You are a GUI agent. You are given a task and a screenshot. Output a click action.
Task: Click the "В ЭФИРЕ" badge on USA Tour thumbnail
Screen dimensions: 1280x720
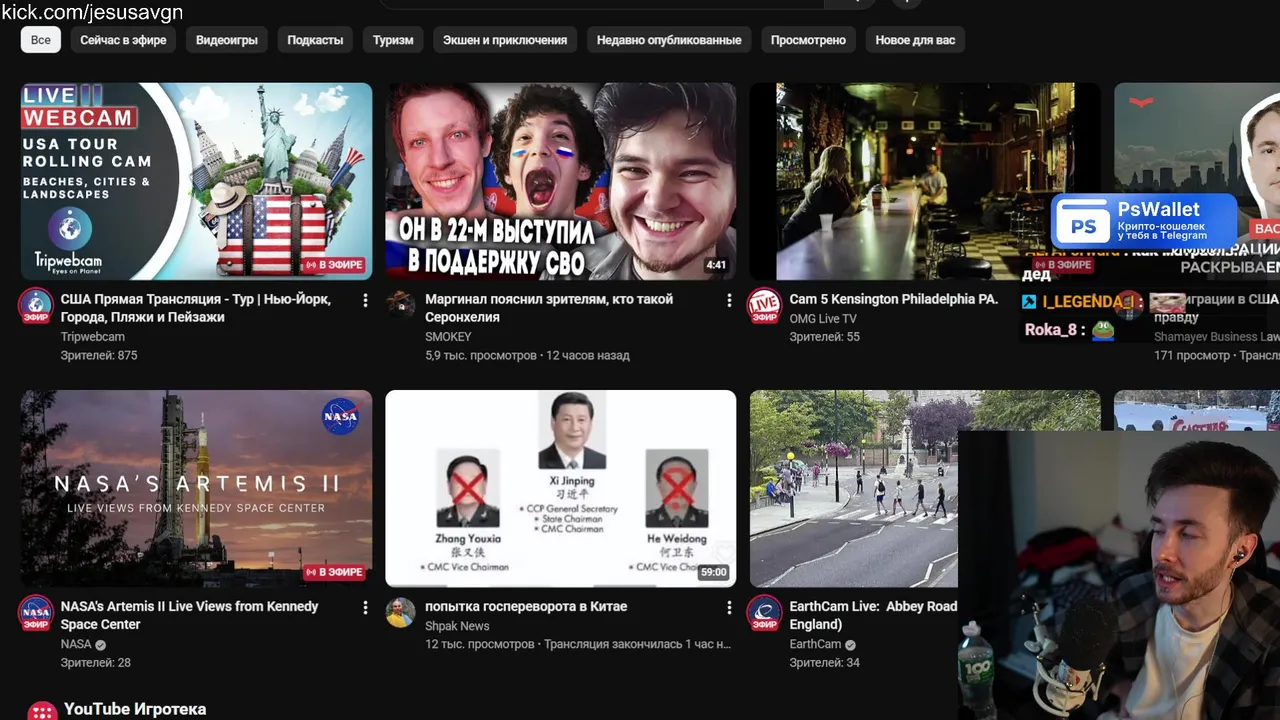pyautogui.click(x=334, y=265)
